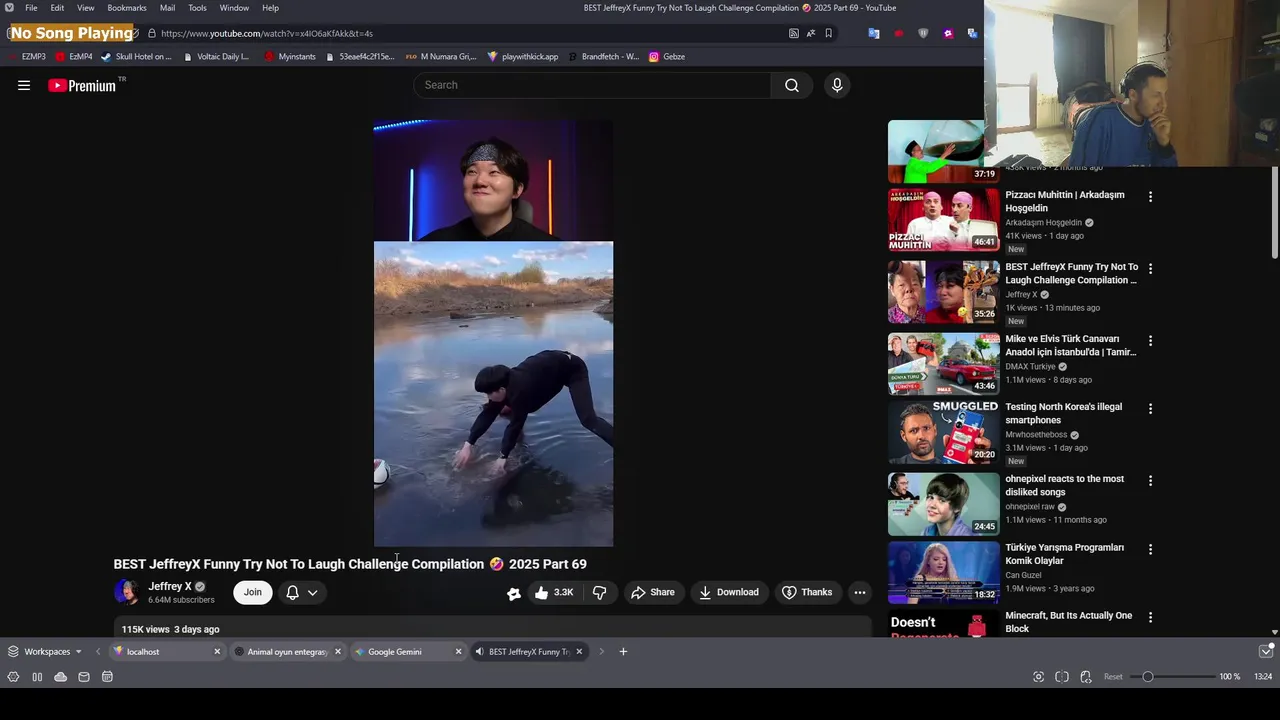The image size is (1280, 720).
Task: Open more actions ellipsis under the video
Action: 859,592
